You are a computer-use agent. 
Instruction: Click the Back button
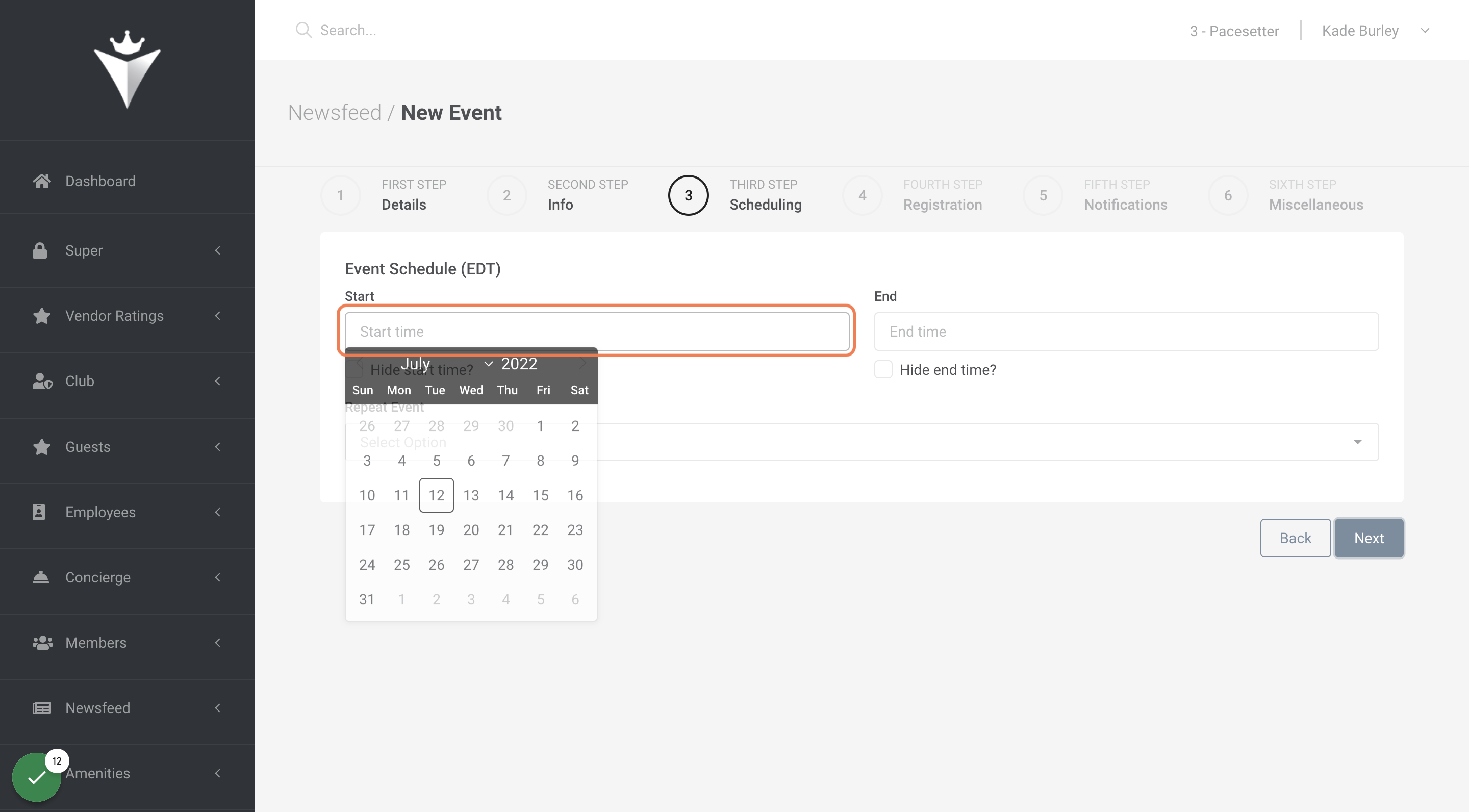(1295, 538)
